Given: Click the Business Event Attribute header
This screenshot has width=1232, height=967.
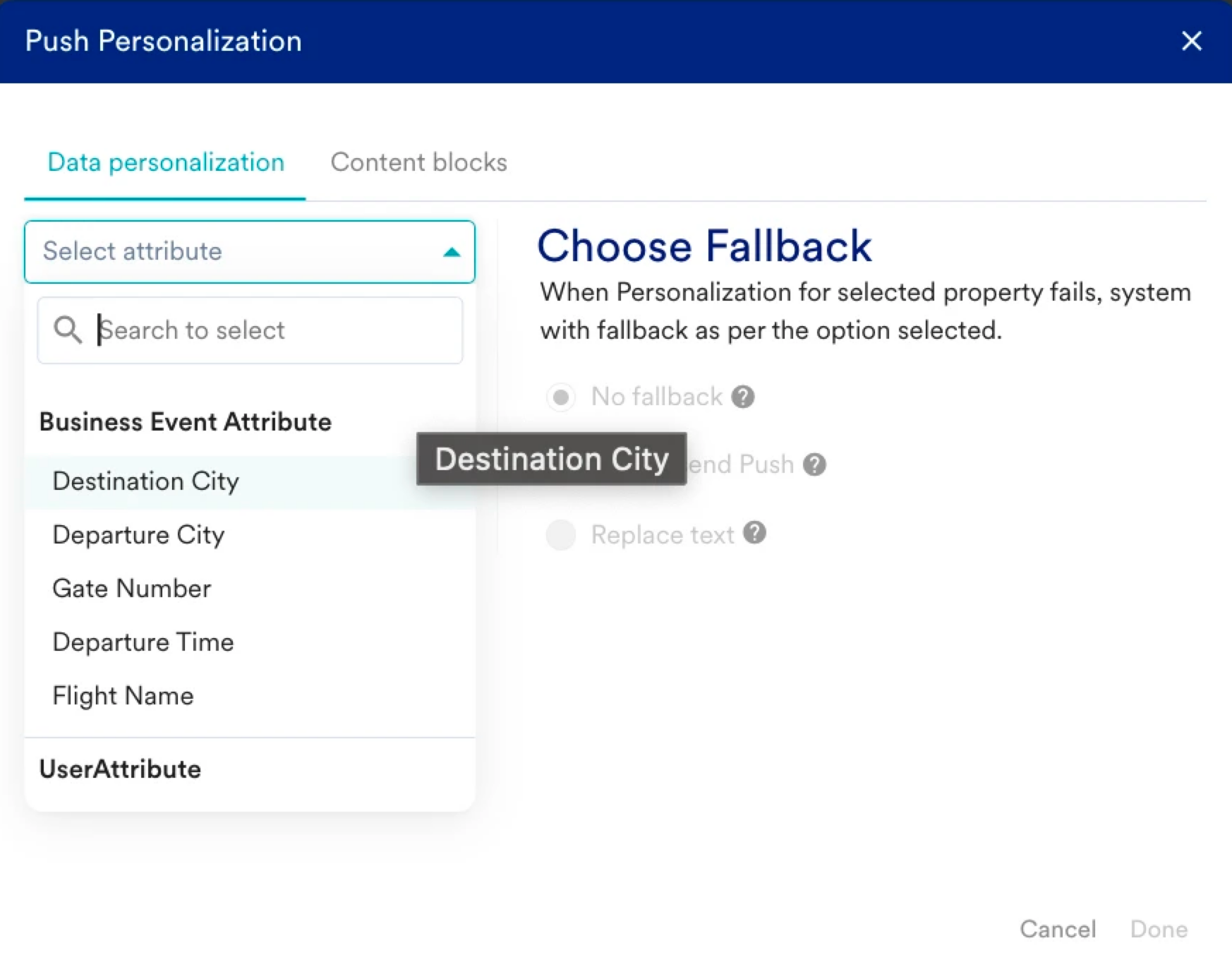Looking at the screenshot, I should click(x=185, y=422).
